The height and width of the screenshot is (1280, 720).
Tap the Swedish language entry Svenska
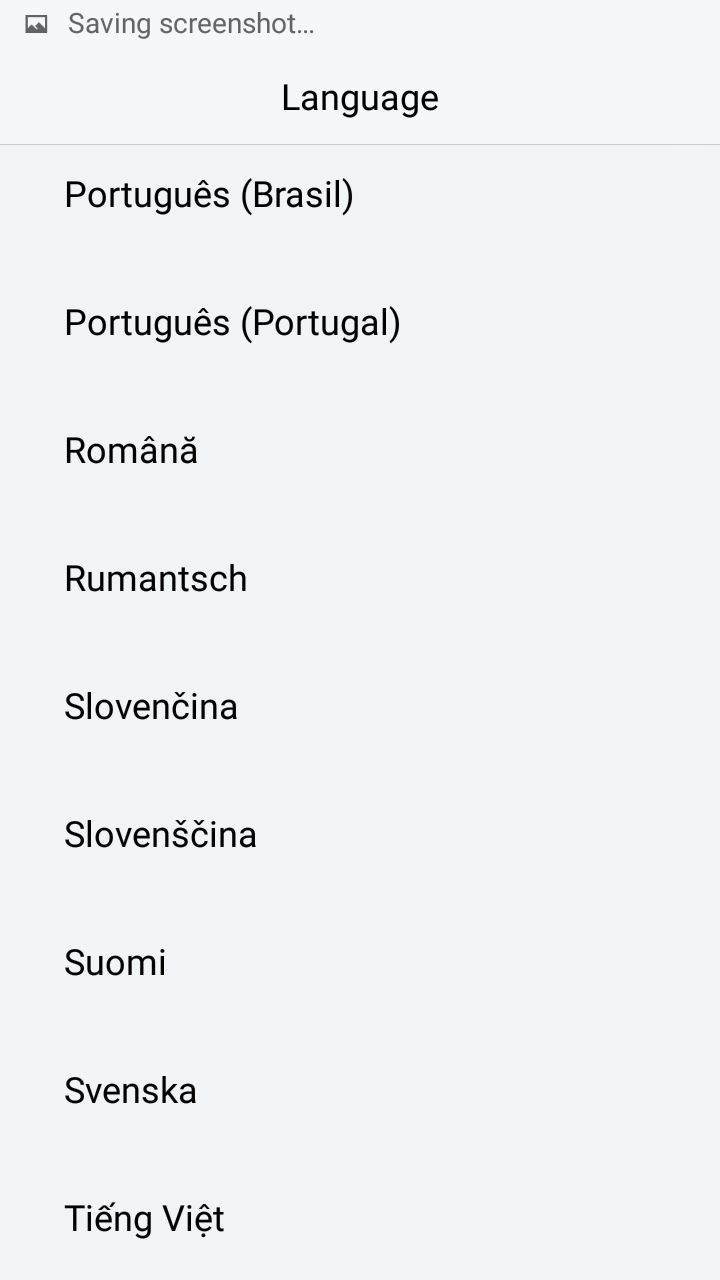[x=360, y=1091]
